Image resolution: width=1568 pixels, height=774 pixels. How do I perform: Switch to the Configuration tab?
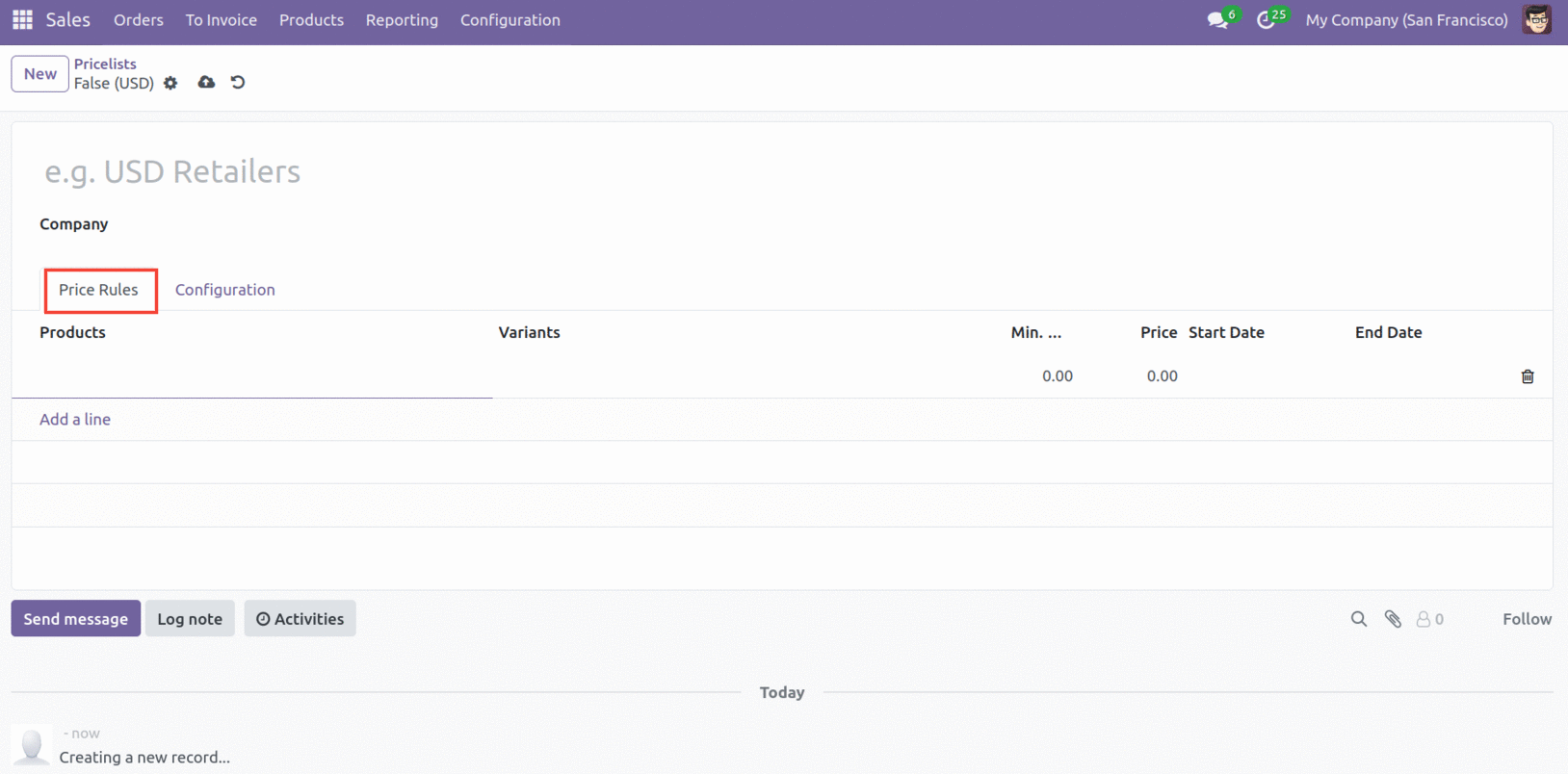tap(224, 290)
